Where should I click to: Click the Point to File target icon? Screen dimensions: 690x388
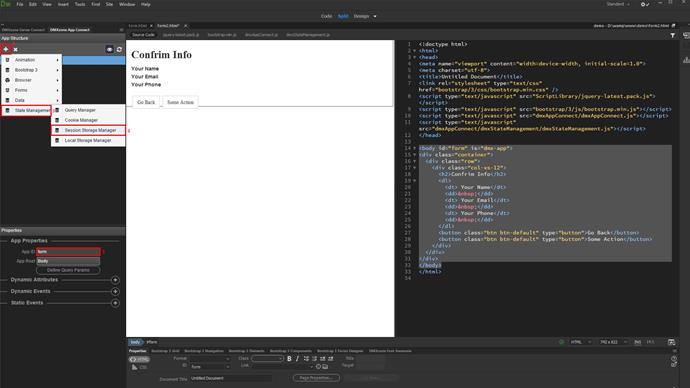(x=318, y=366)
